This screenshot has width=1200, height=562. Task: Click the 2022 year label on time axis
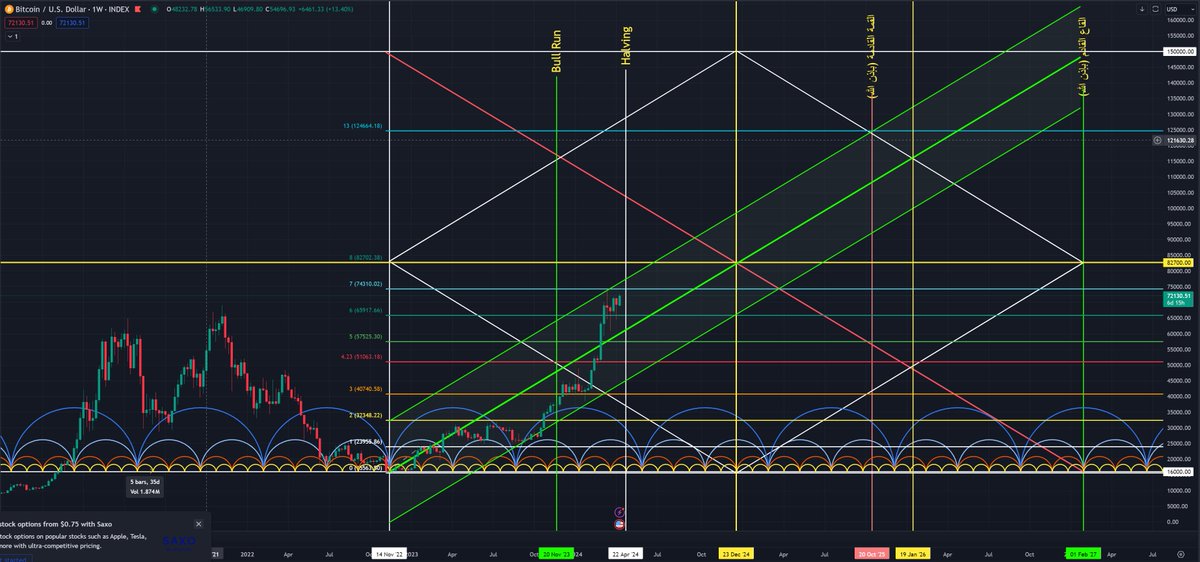click(248, 553)
